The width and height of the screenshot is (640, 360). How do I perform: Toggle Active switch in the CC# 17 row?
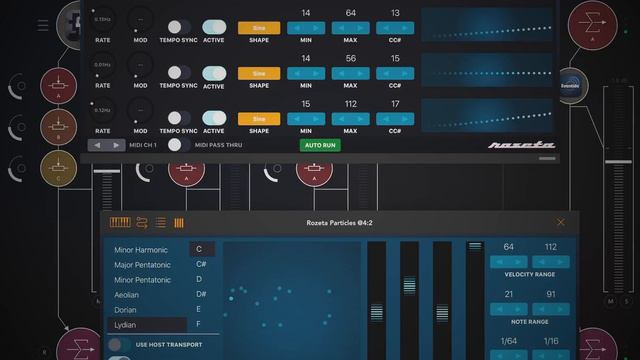pyautogui.click(x=214, y=118)
